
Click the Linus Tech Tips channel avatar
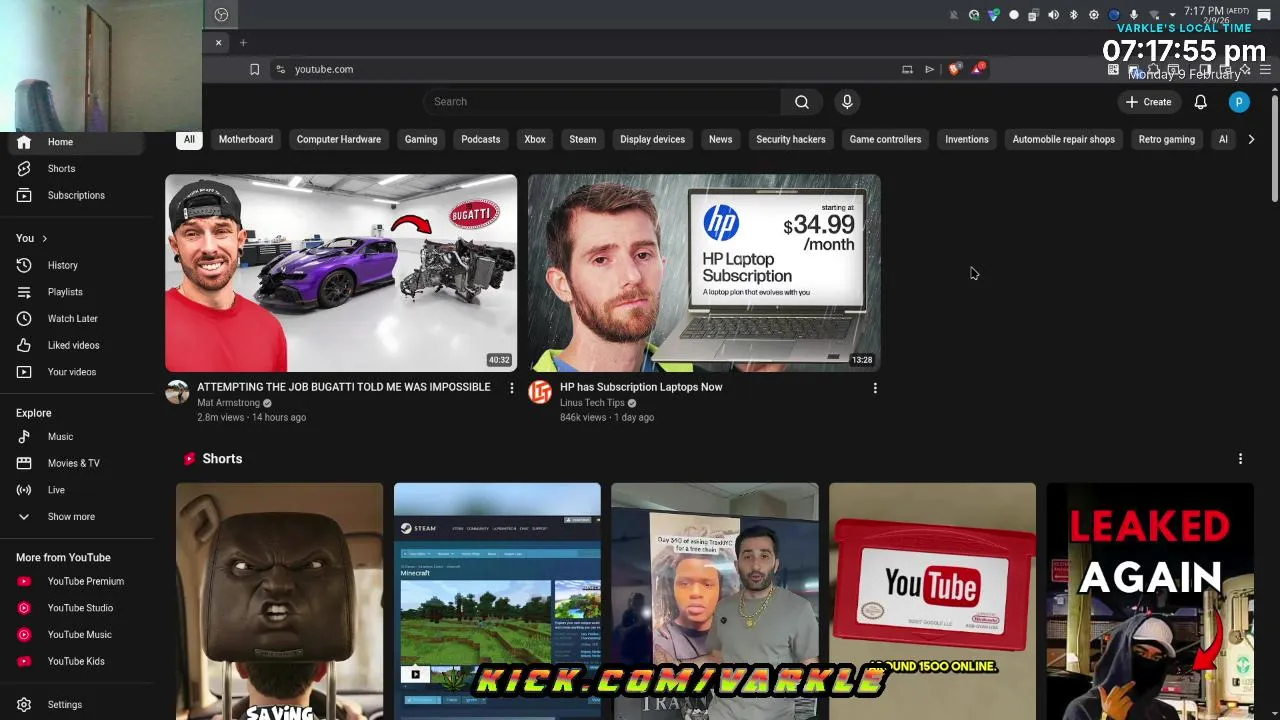tap(540, 392)
